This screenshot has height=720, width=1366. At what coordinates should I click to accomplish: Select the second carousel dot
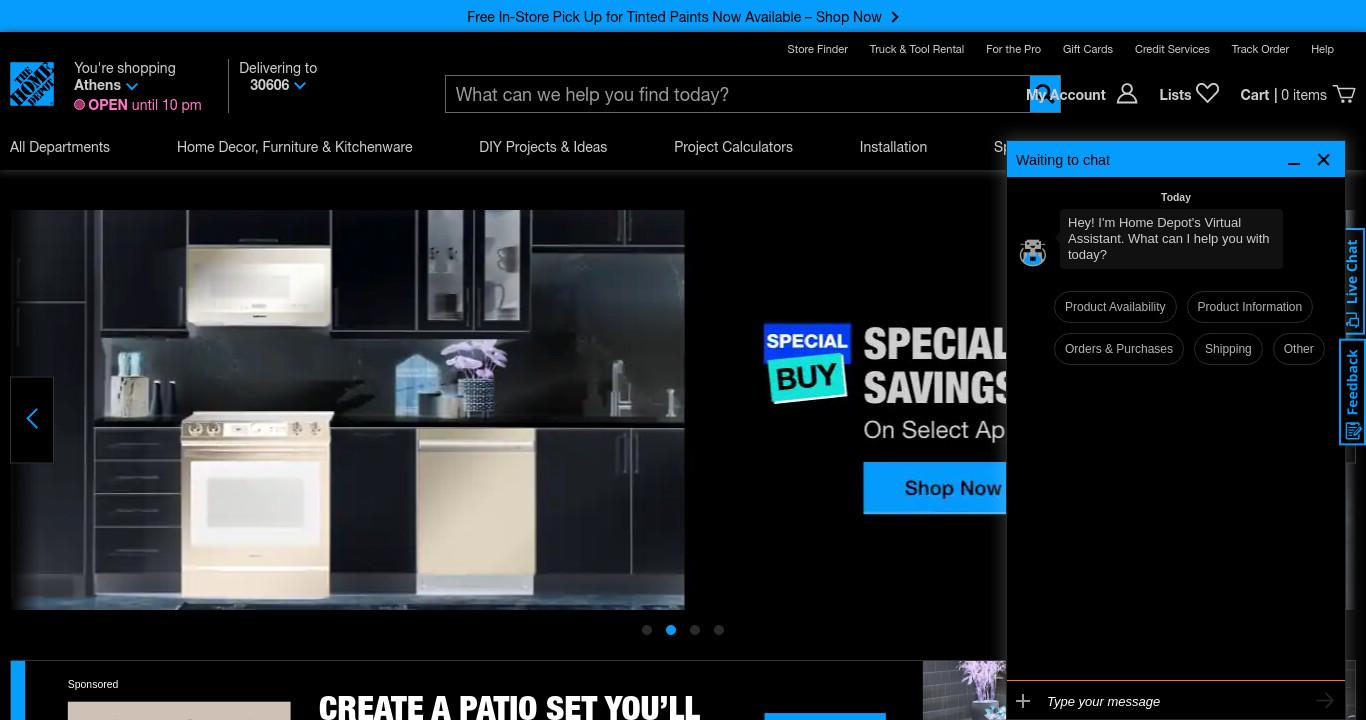pyautogui.click(x=671, y=630)
